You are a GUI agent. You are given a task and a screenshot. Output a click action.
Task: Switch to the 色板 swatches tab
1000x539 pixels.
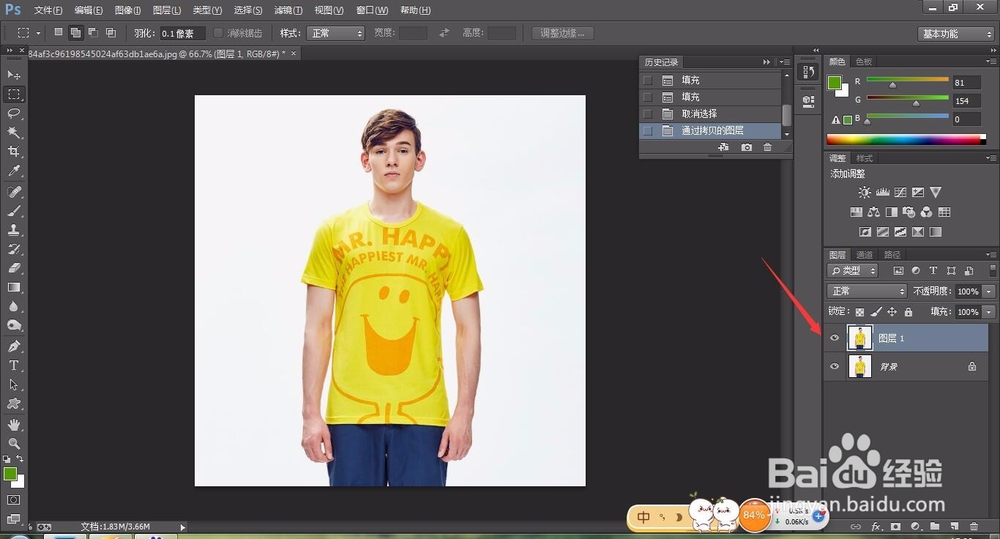click(x=864, y=61)
